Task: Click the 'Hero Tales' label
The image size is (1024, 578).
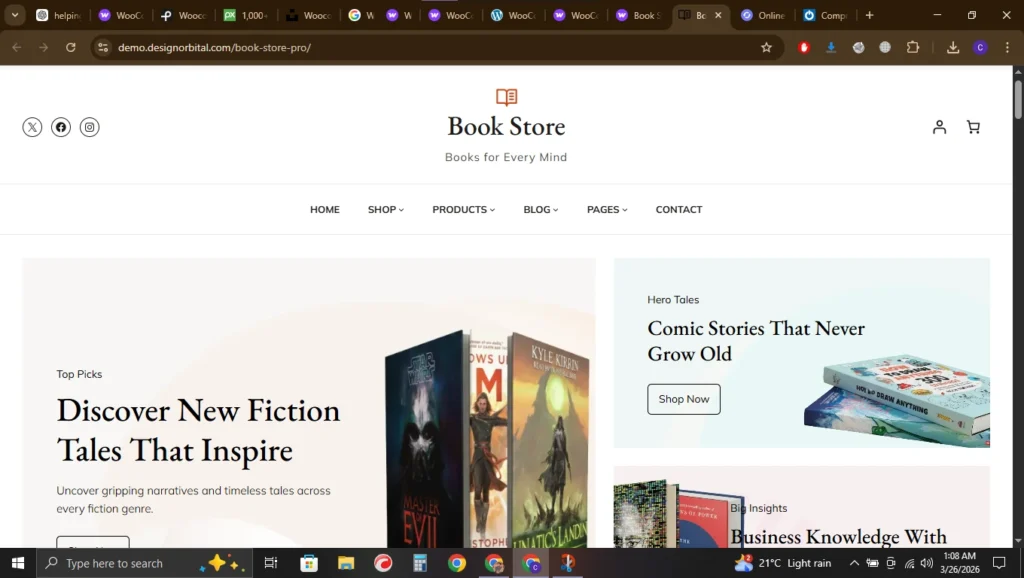Action: pos(673,300)
